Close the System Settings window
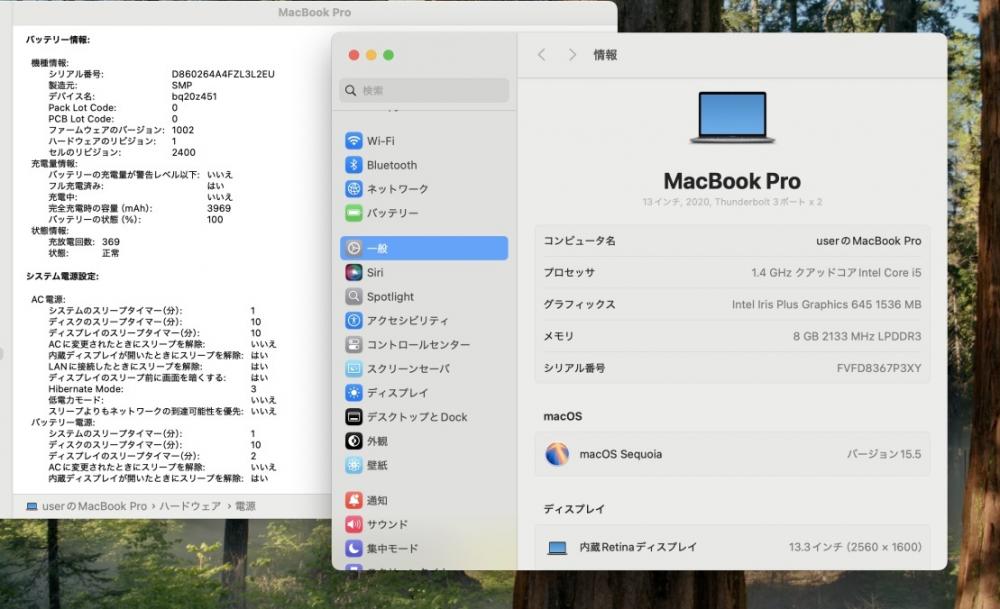 click(x=354, y=55)
